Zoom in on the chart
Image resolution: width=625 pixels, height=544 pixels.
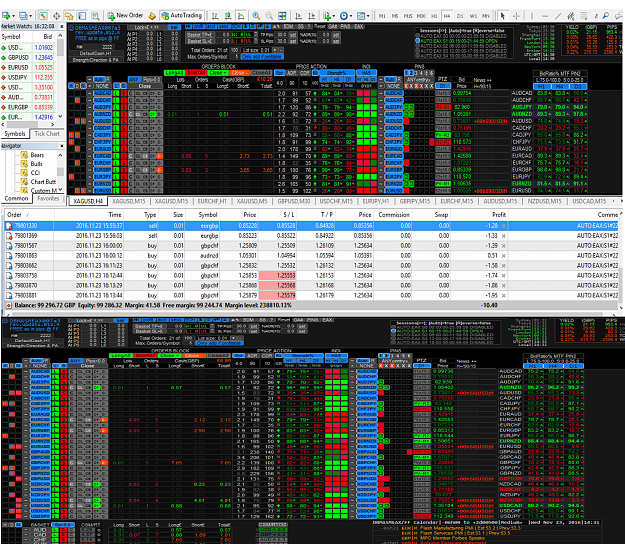[256, 16]
